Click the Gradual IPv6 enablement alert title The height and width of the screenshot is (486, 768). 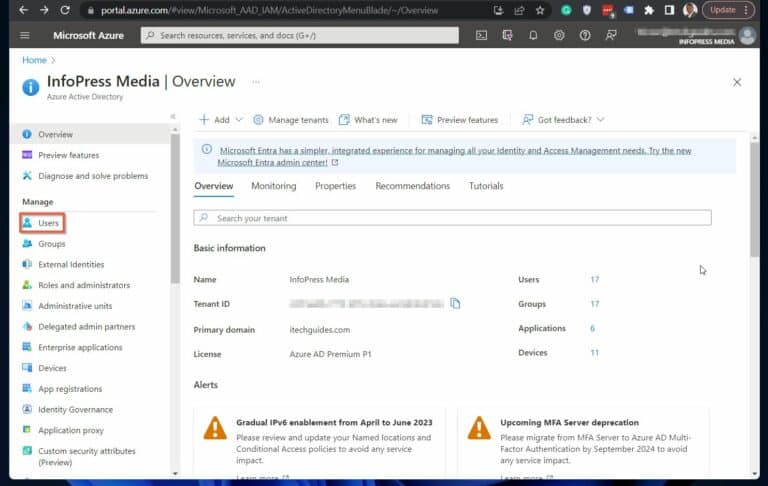pos(334,422)
